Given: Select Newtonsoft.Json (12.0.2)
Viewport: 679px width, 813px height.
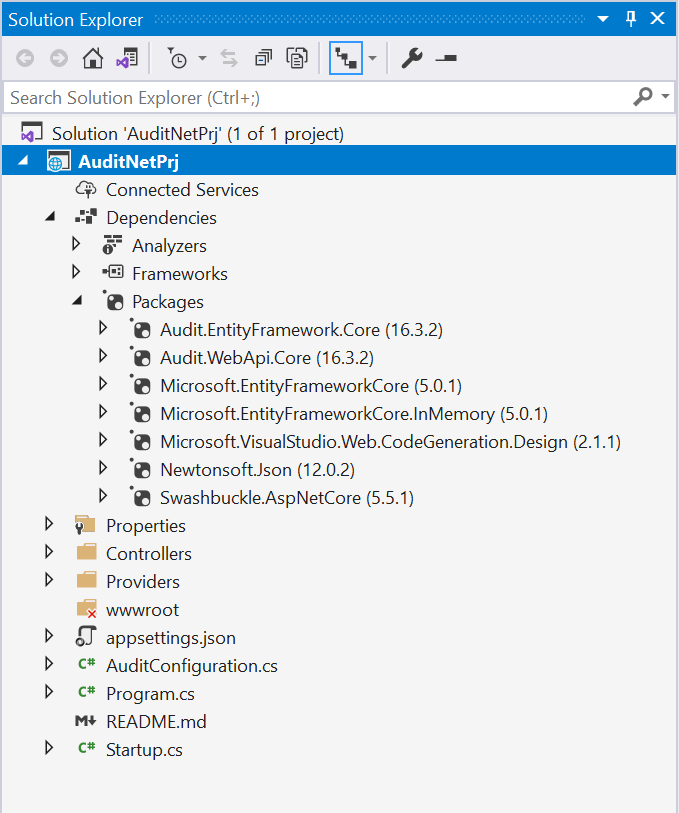Looking at the screenshot, I should [257, 470].
